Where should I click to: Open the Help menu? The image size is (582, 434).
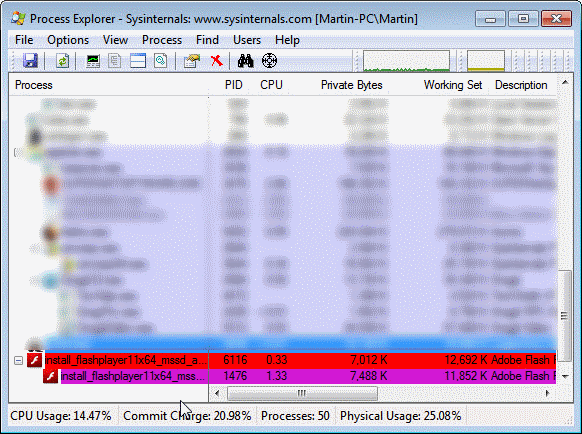click(x=287, y=40)
